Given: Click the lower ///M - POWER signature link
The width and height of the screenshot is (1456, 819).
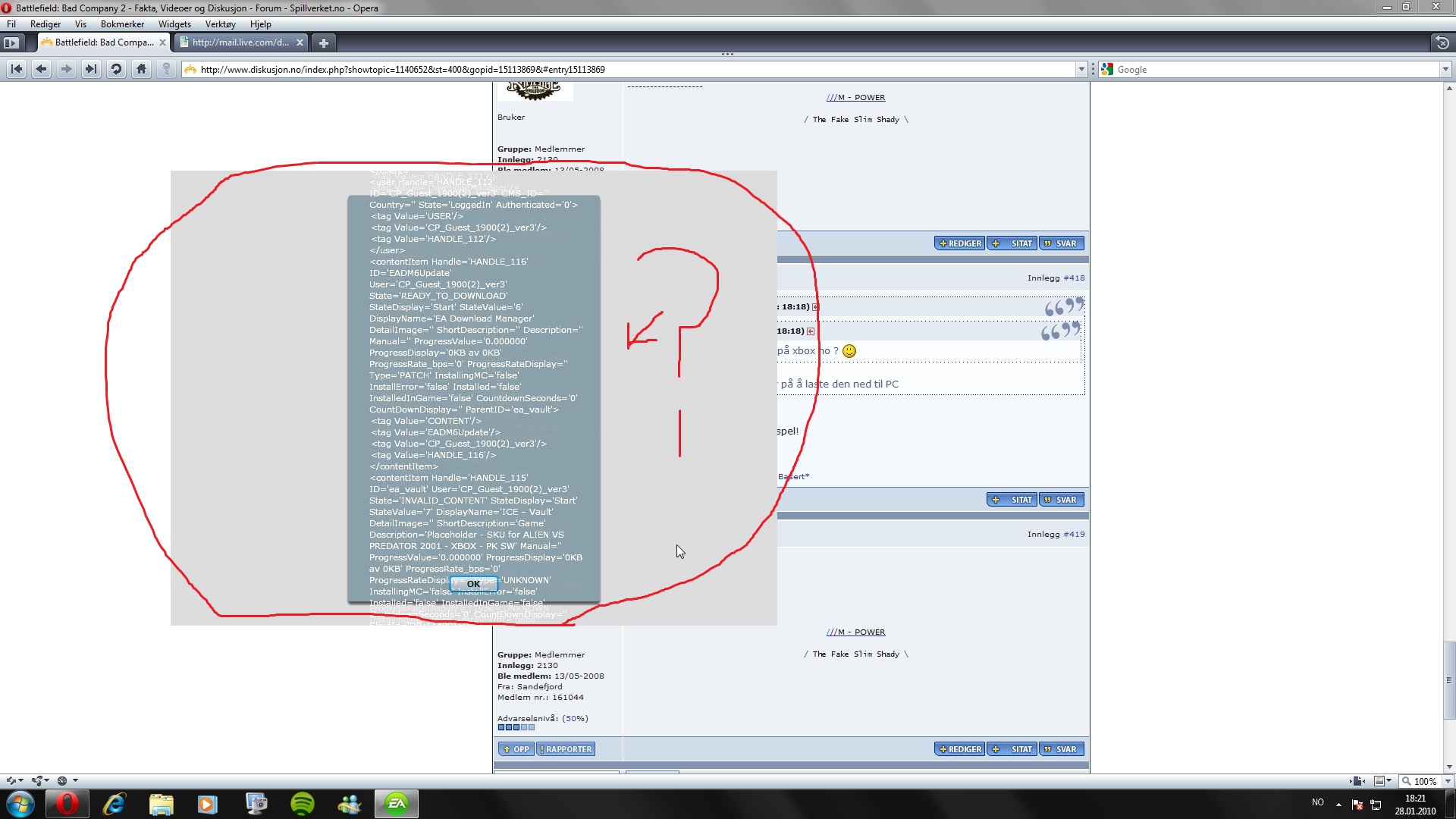Looking at the screenshot, I should coord(855,632).
